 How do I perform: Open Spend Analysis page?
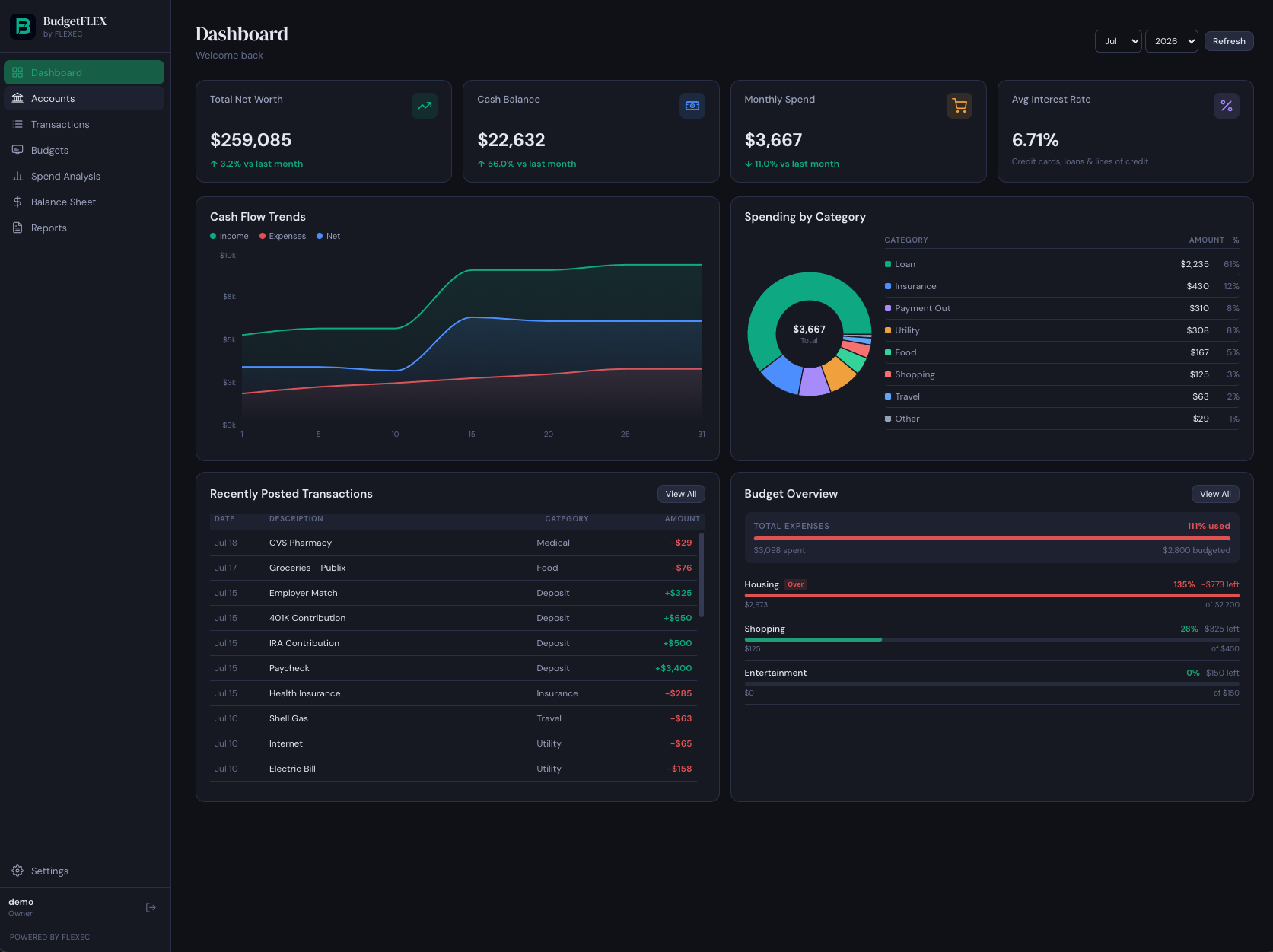coord(84,176)
